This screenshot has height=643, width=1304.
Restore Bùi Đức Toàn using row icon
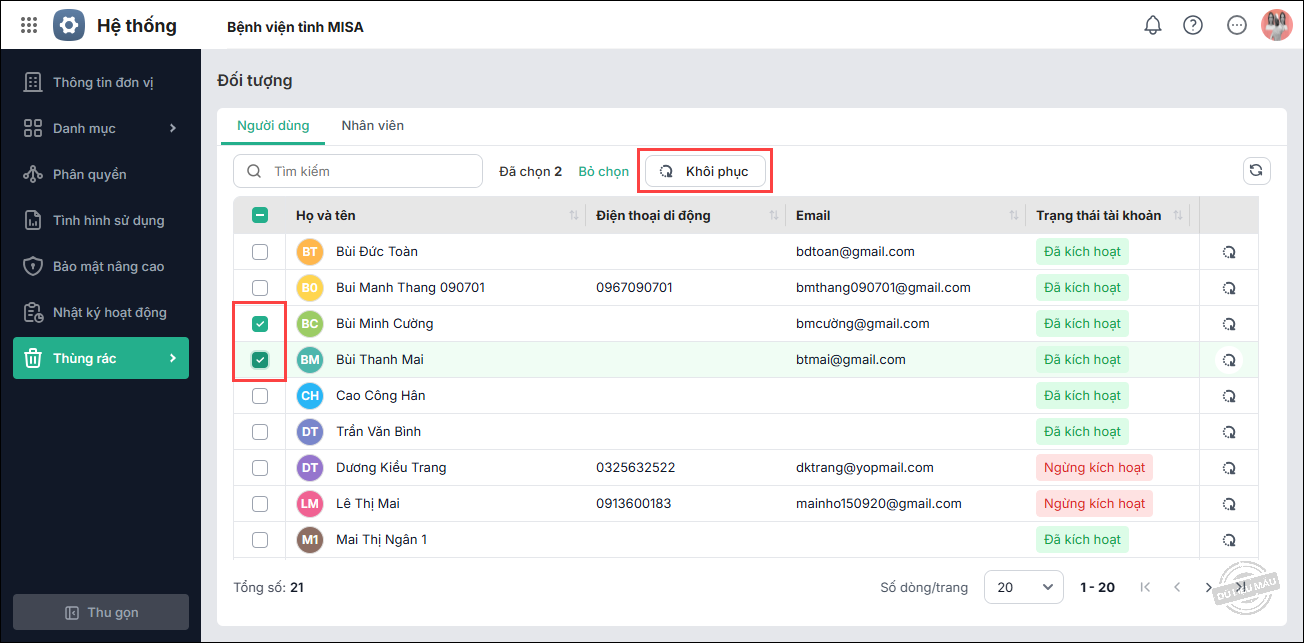click(1229, 252)
